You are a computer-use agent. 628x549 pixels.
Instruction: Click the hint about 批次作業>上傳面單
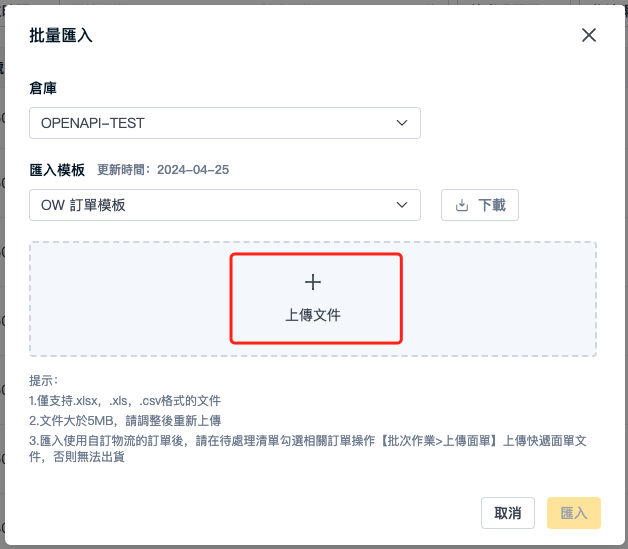[x=308, y=448]
